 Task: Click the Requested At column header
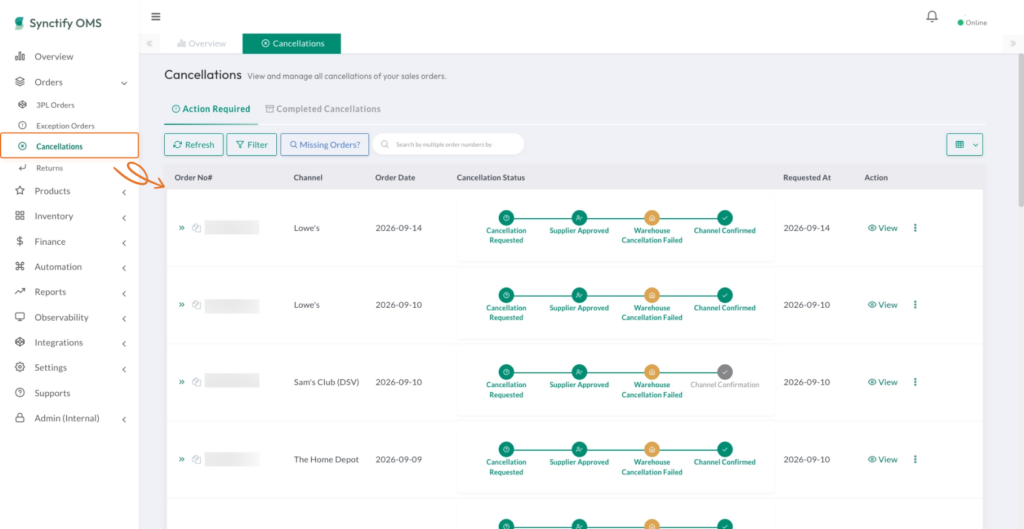tap(807, 178)
